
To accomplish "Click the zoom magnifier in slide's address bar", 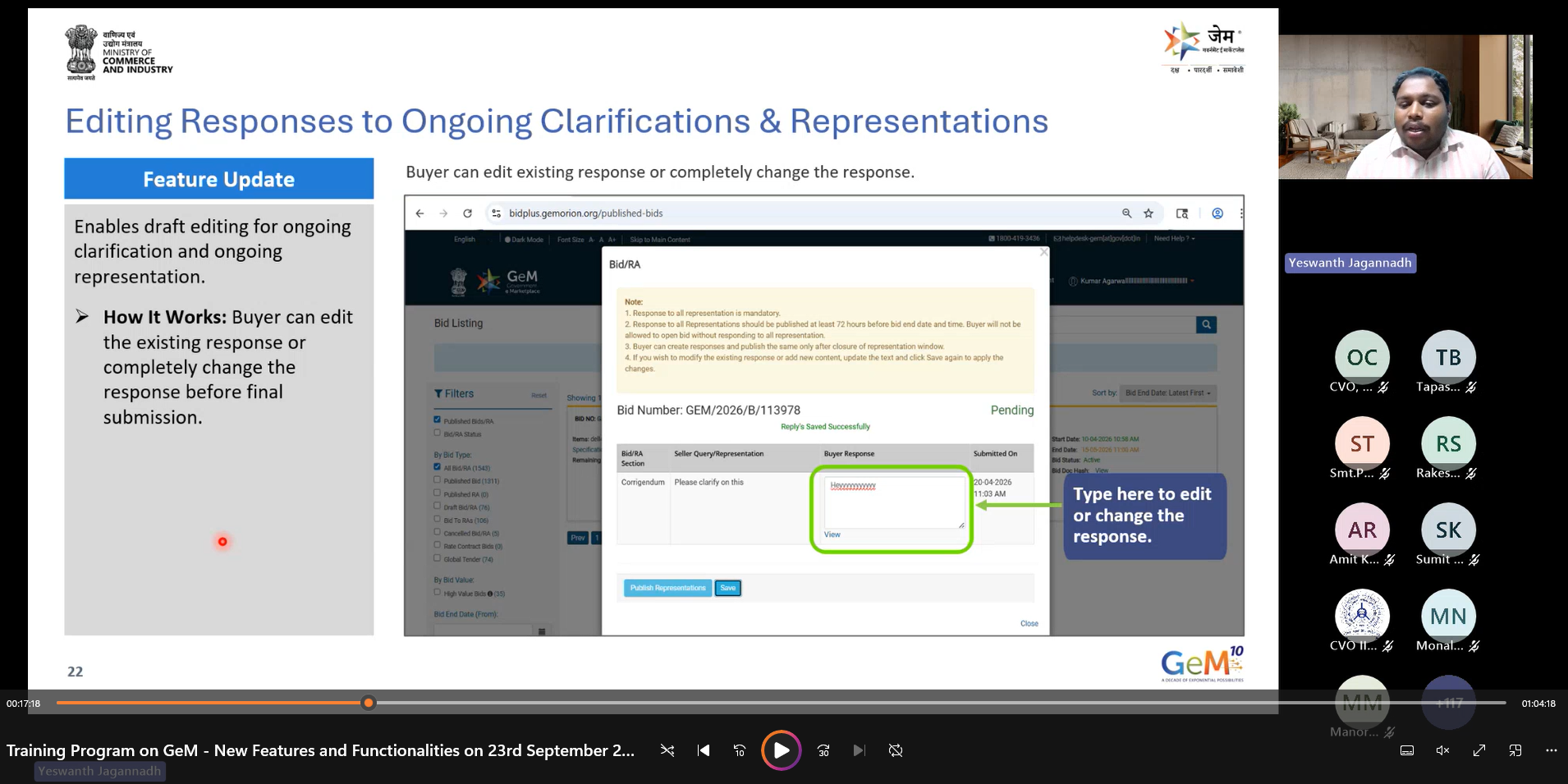I will (1127, 213).
